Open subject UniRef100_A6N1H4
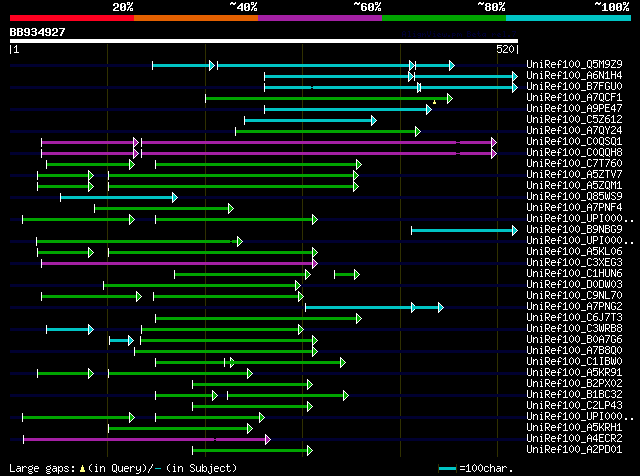Screen dimensions: 640x476 click(x=574, y=75)
